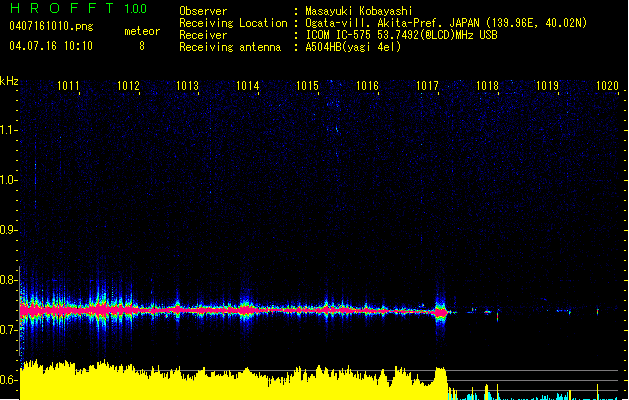Click the 0.6 kHz frequency label
Viewport: 629px width, 400px height.
[x=8, y=380]
